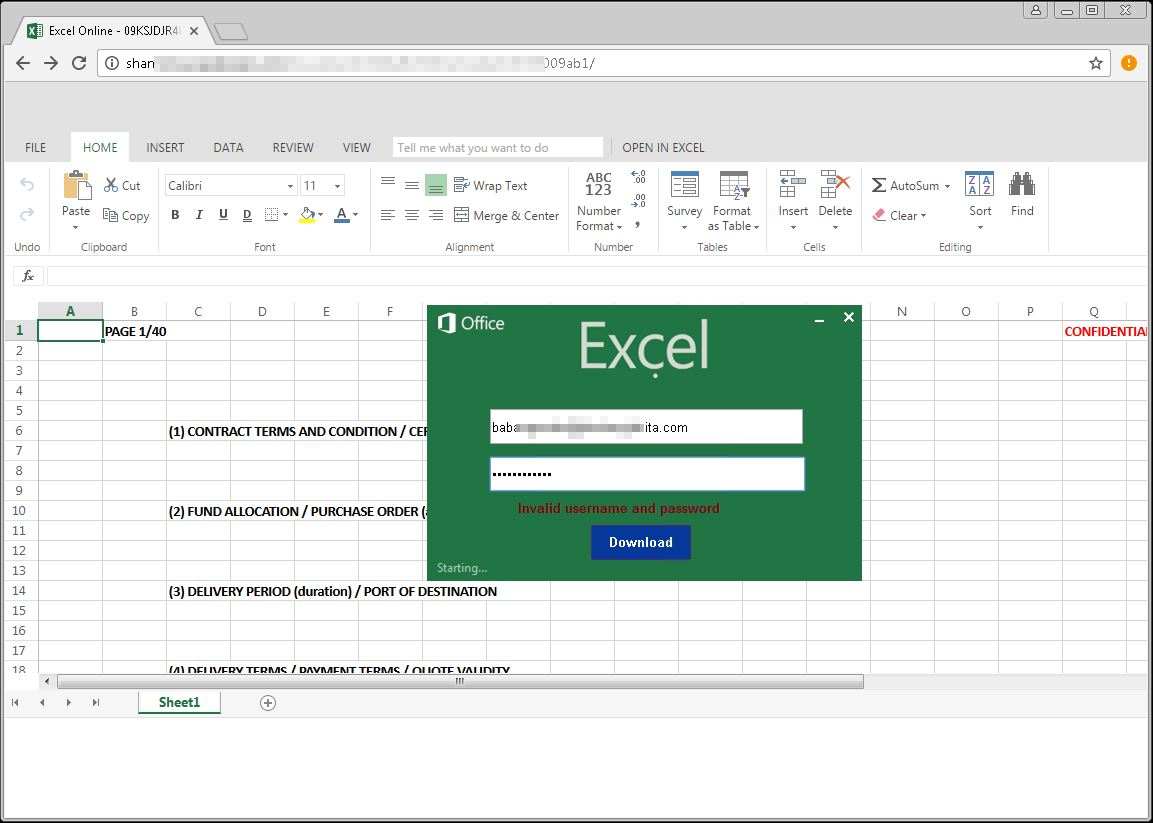
Task: Click the AutoSum sigma icon
Action: (879, 185)
